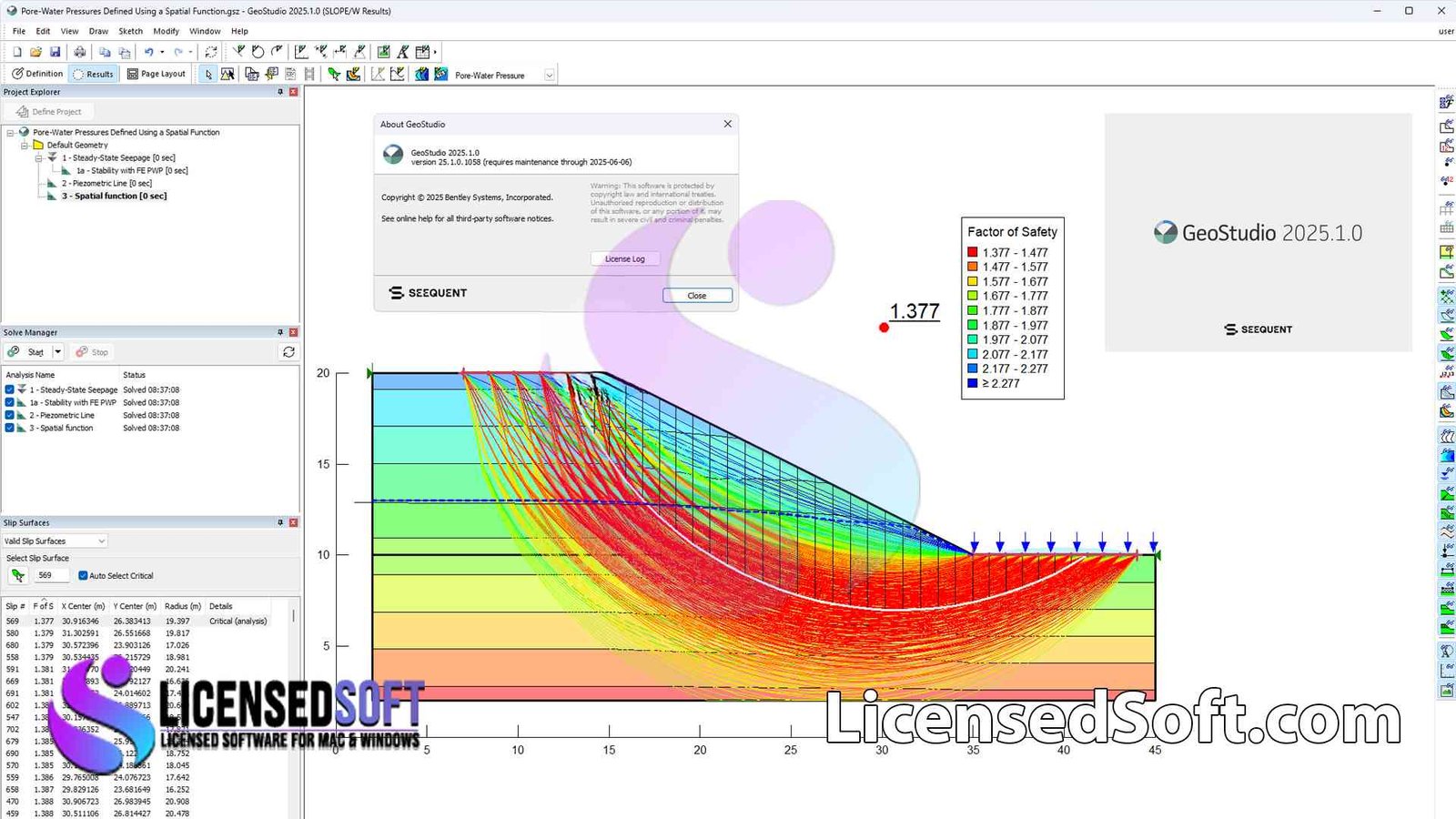The width and height of the screenshot is (1456, 819).
Task: Uncheck the 3 - Spatial function analysis checkbox
Action: tap(10, 428)
